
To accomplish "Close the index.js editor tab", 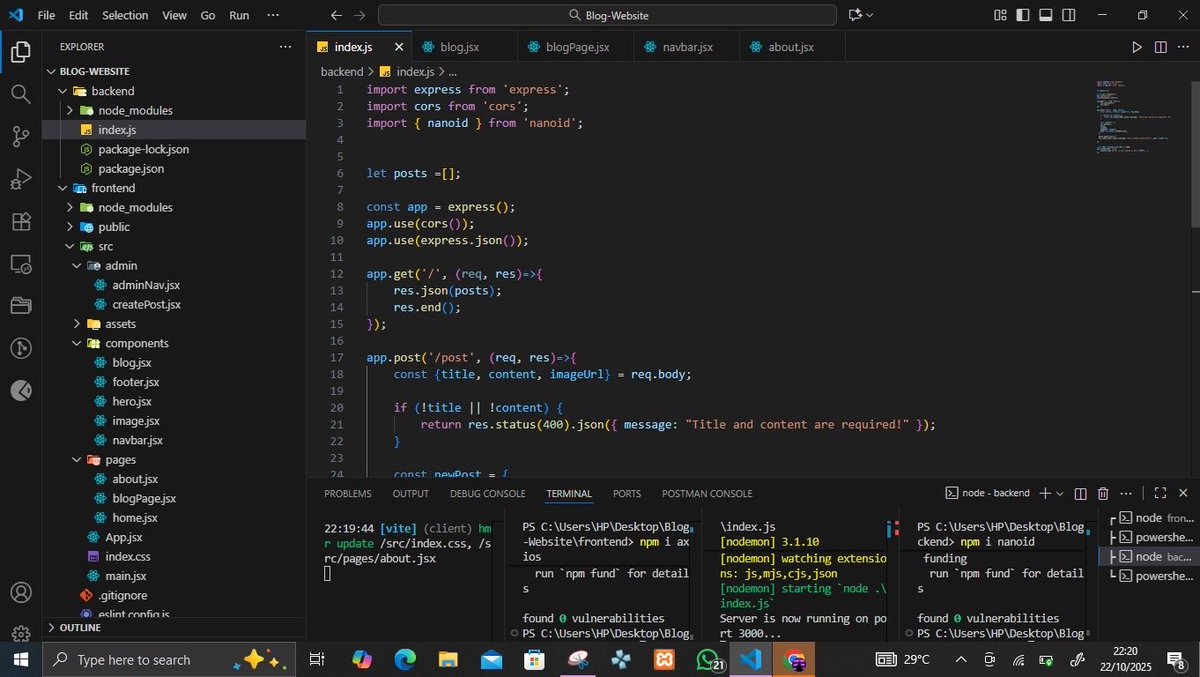I will (398, 47).
